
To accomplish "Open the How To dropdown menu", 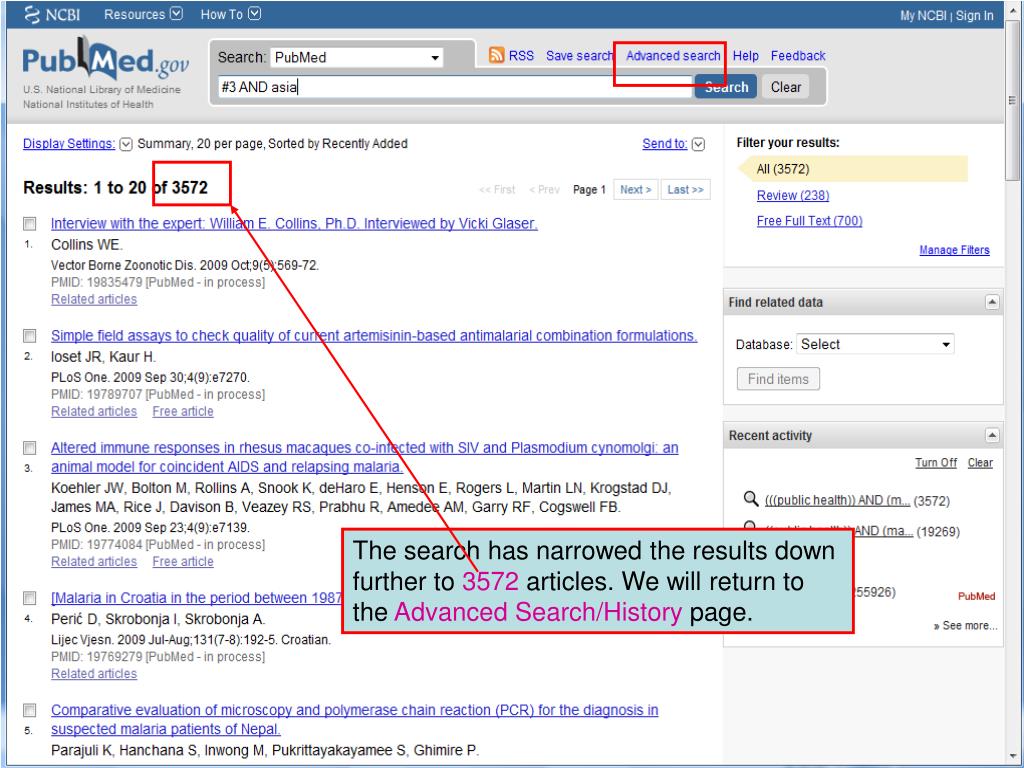I will [231, 14].
